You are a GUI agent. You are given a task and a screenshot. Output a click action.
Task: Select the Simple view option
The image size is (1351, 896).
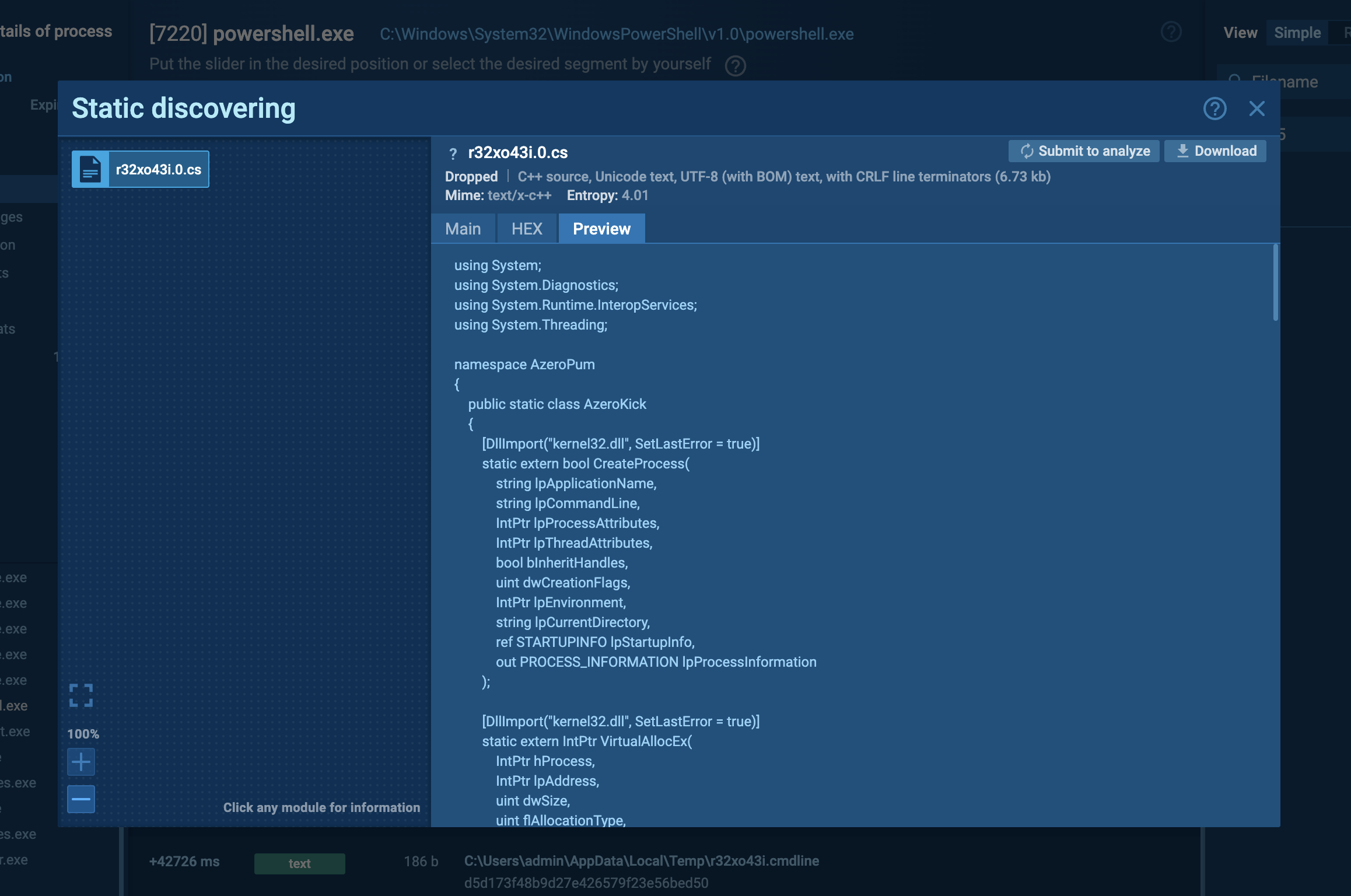tap(1297, 33)
